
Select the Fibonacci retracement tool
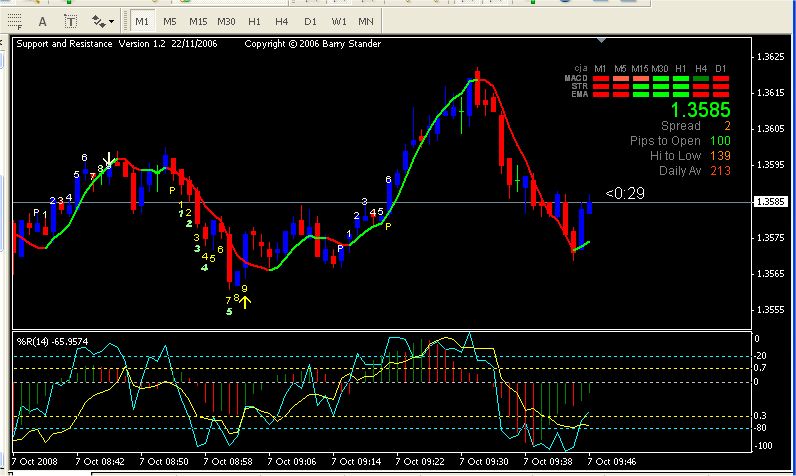13,20
